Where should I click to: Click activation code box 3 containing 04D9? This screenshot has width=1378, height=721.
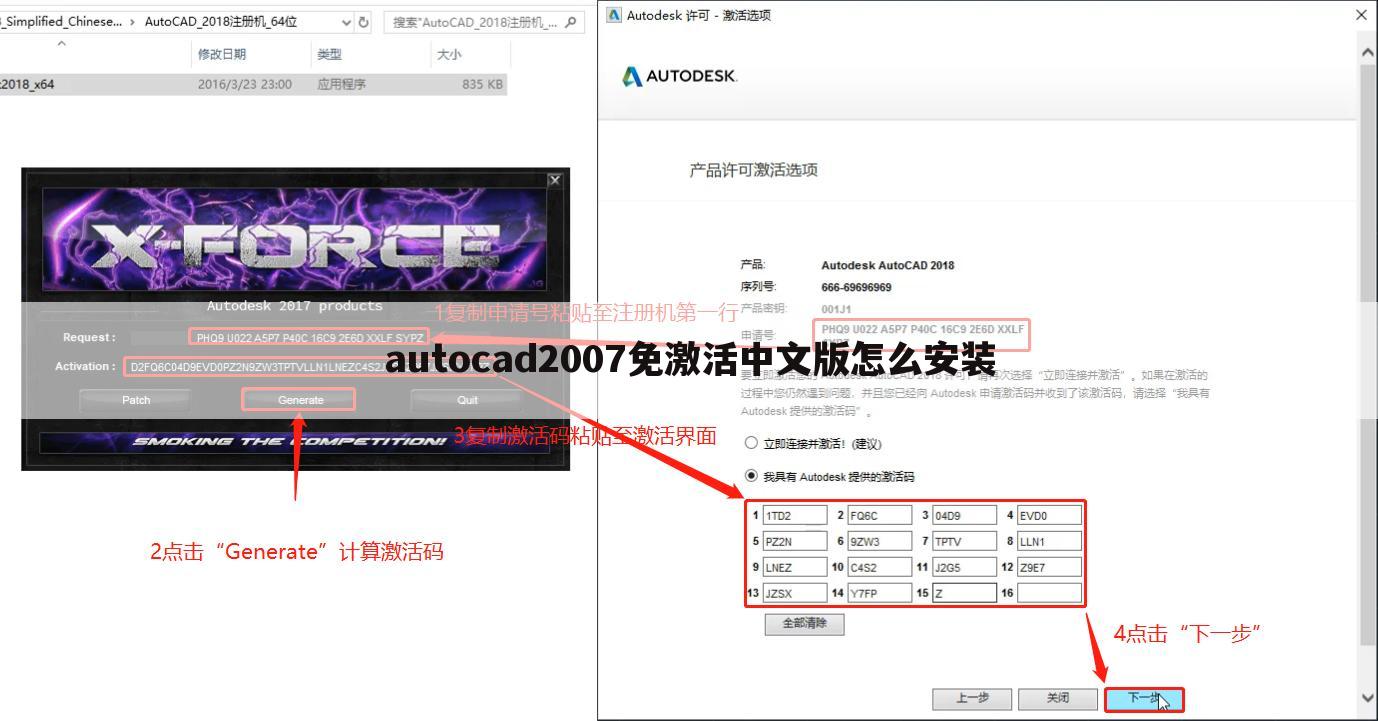click(965, 516)
